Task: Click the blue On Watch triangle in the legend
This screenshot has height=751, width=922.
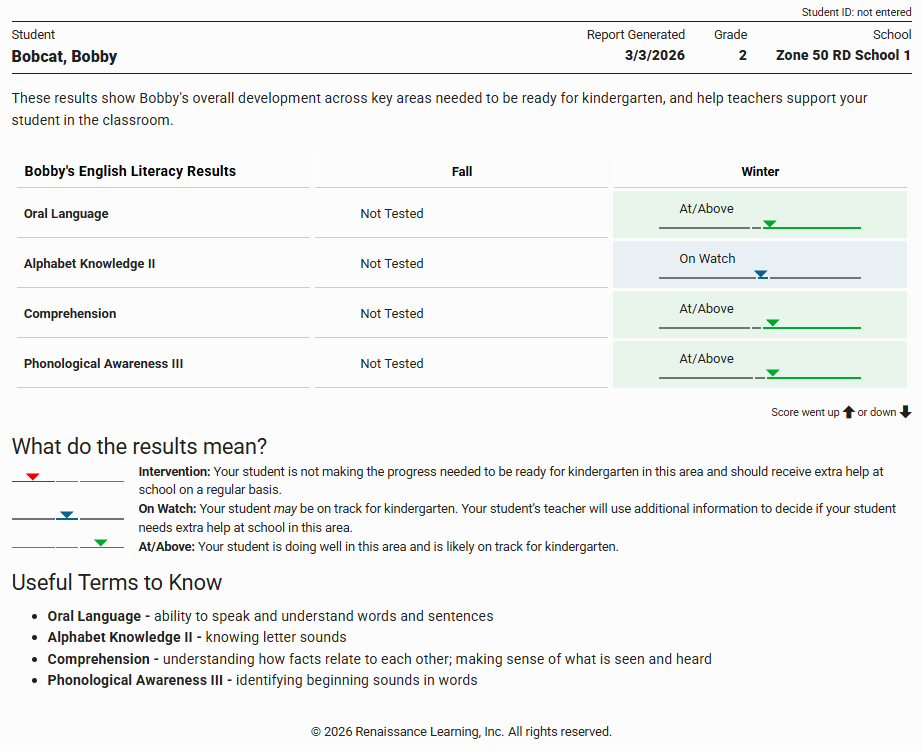Action: coord(67,515)
